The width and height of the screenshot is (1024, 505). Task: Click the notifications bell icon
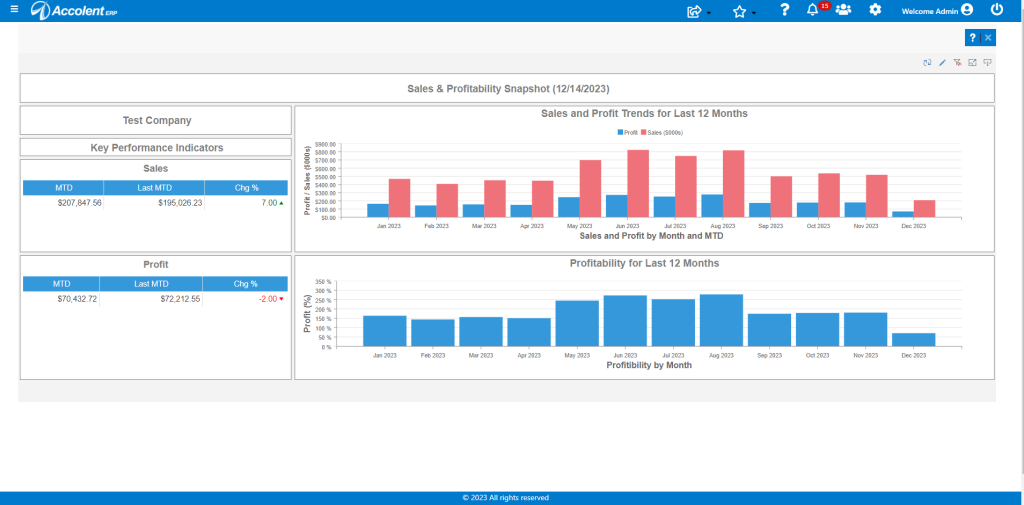pos(812,10)
